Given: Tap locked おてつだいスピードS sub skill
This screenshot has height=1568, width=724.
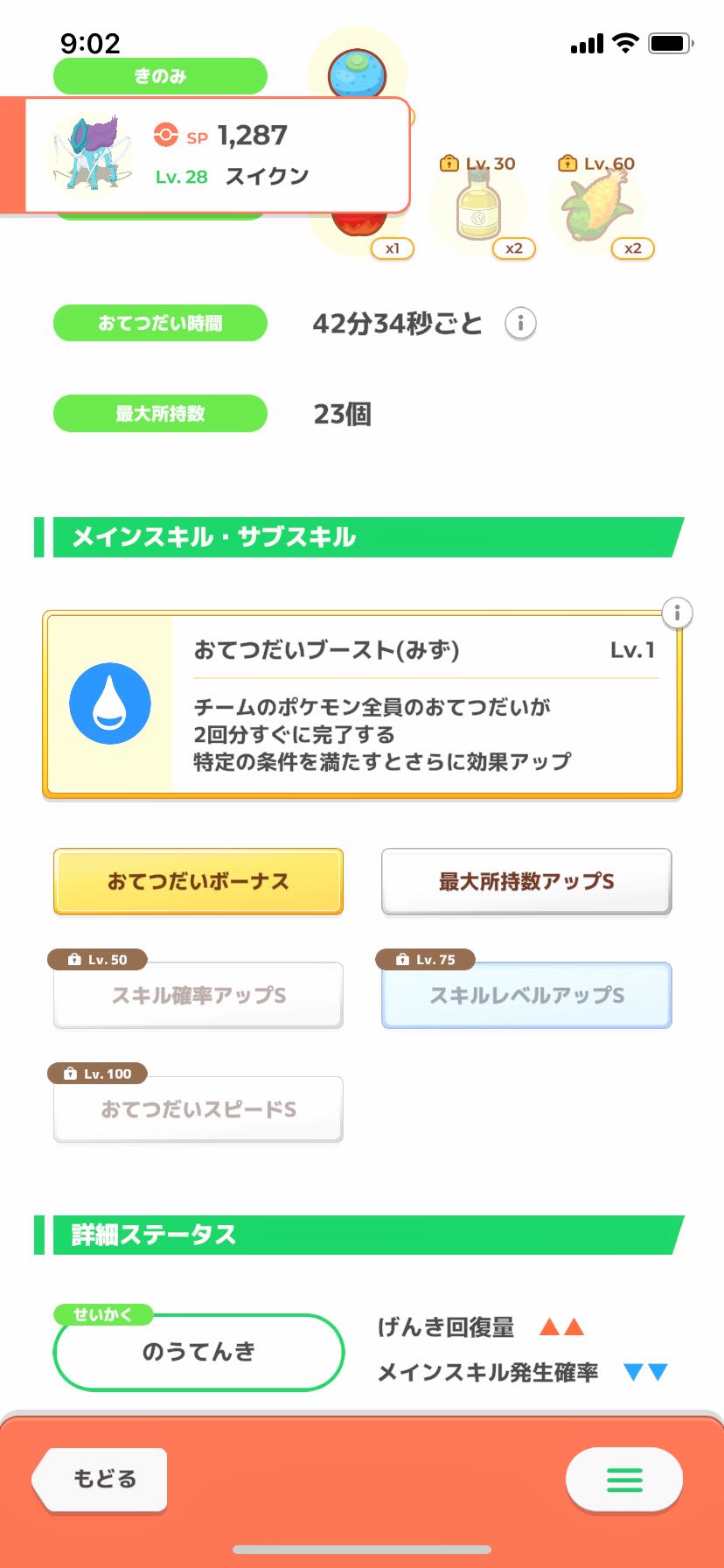Looking at the screenshot, I should 198,1109.
